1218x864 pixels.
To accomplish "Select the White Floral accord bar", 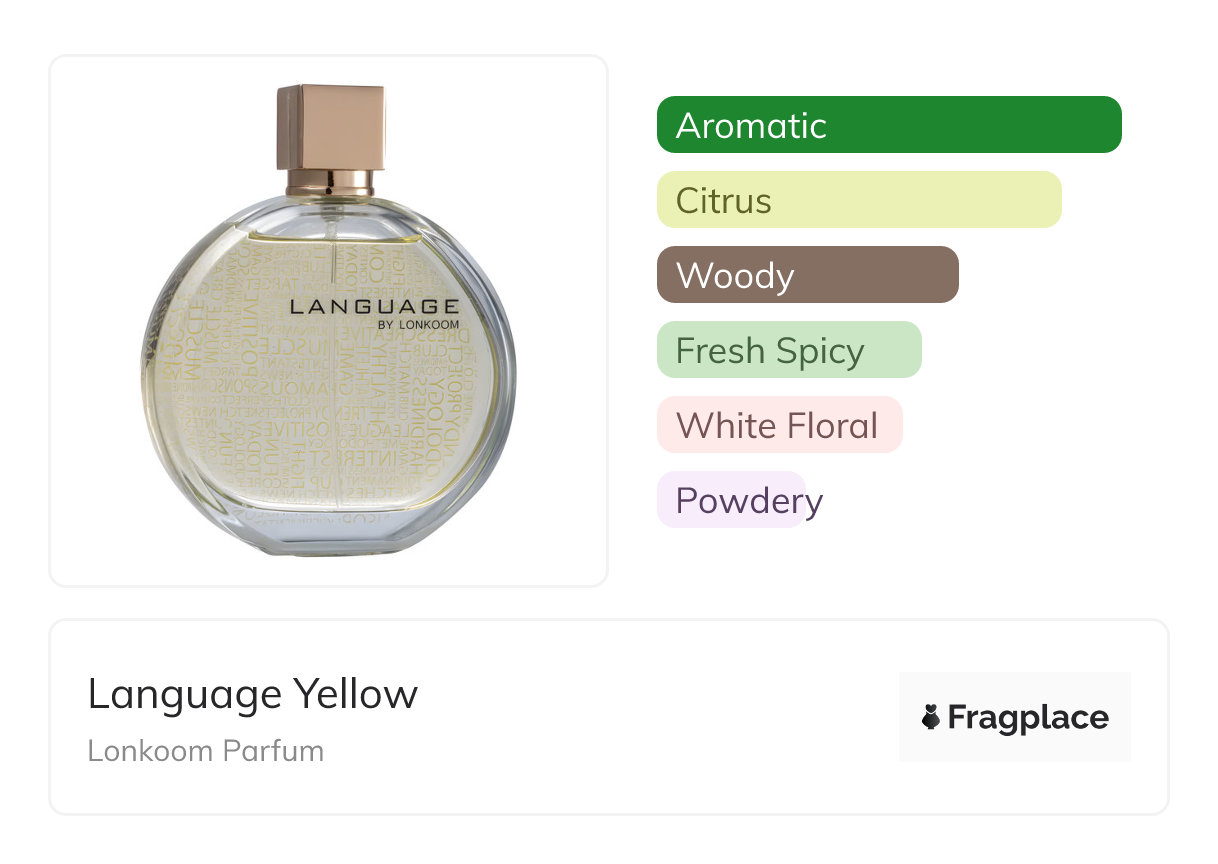I will [779, 425].
